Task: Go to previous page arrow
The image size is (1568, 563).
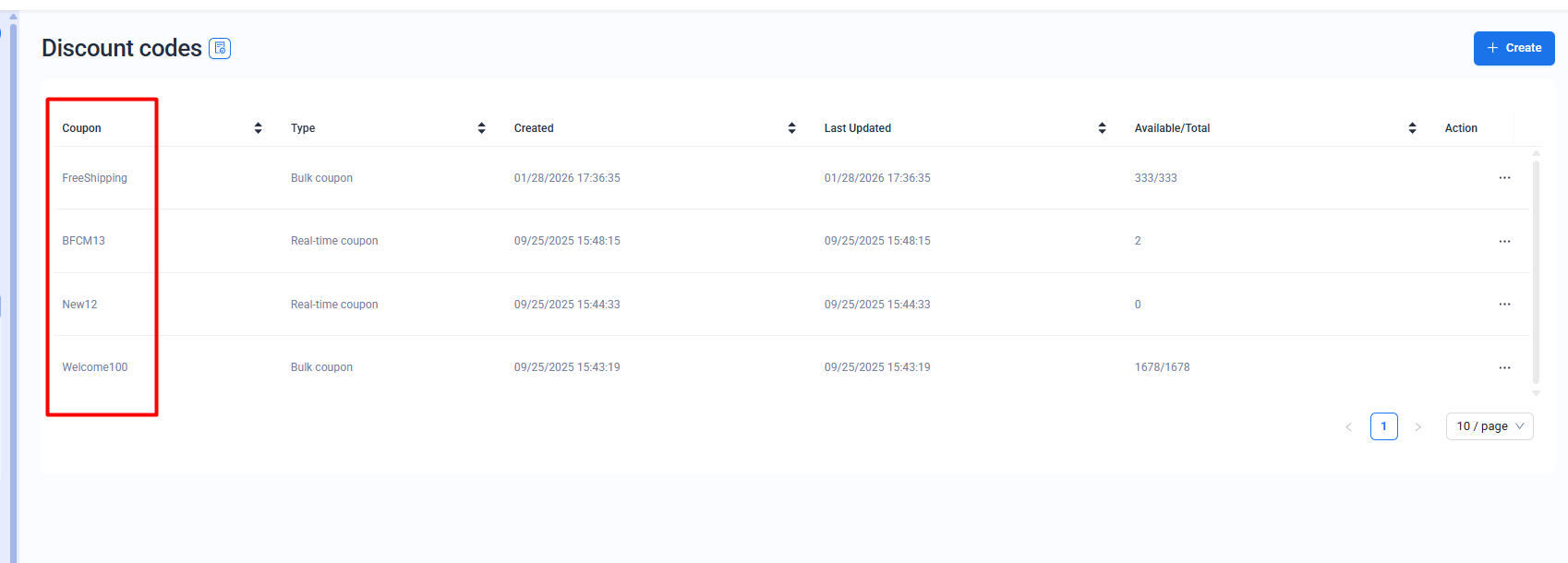Action: click(x=1348, y=426)
